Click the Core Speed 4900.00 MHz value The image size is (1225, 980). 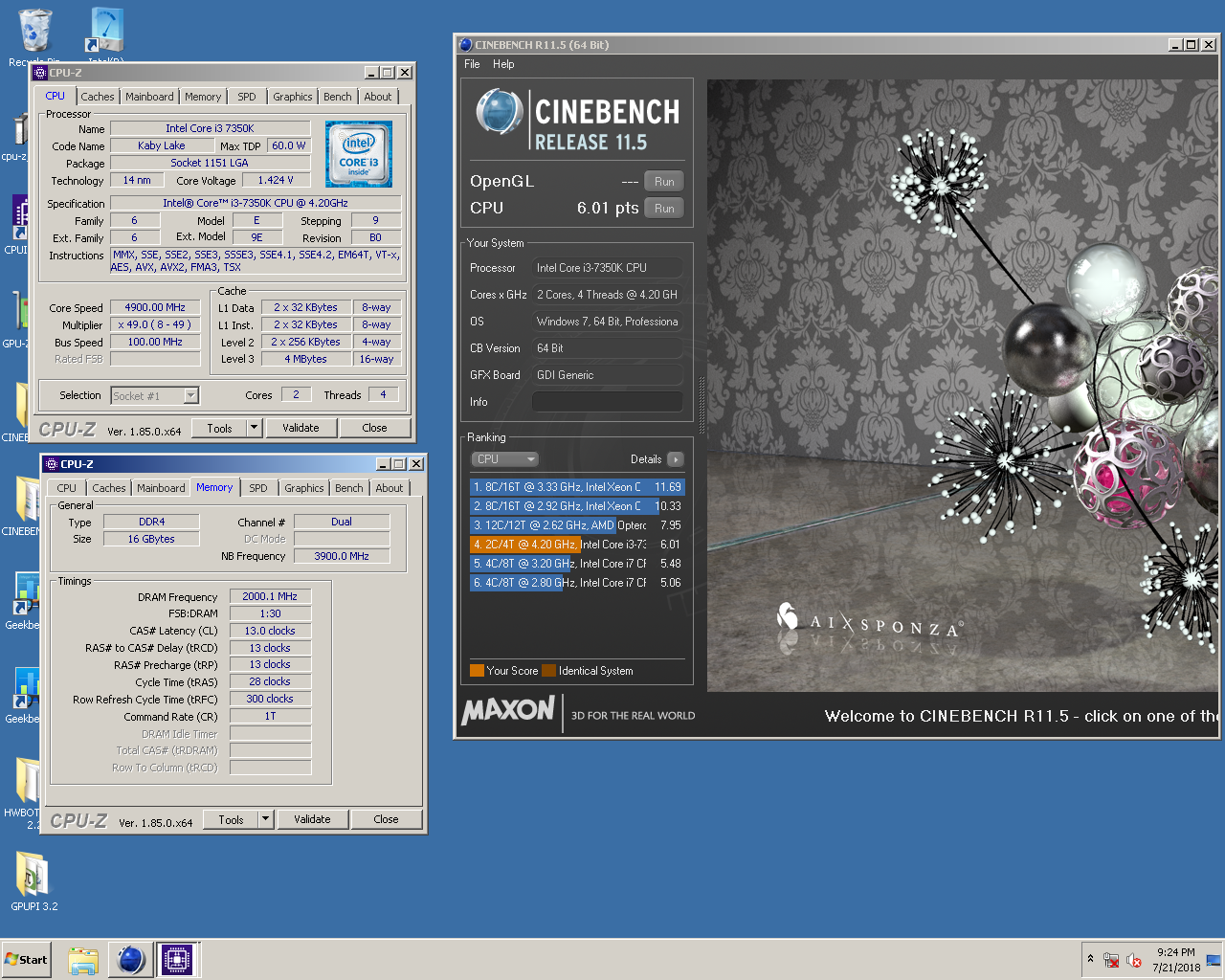click(x=155, y=308)
